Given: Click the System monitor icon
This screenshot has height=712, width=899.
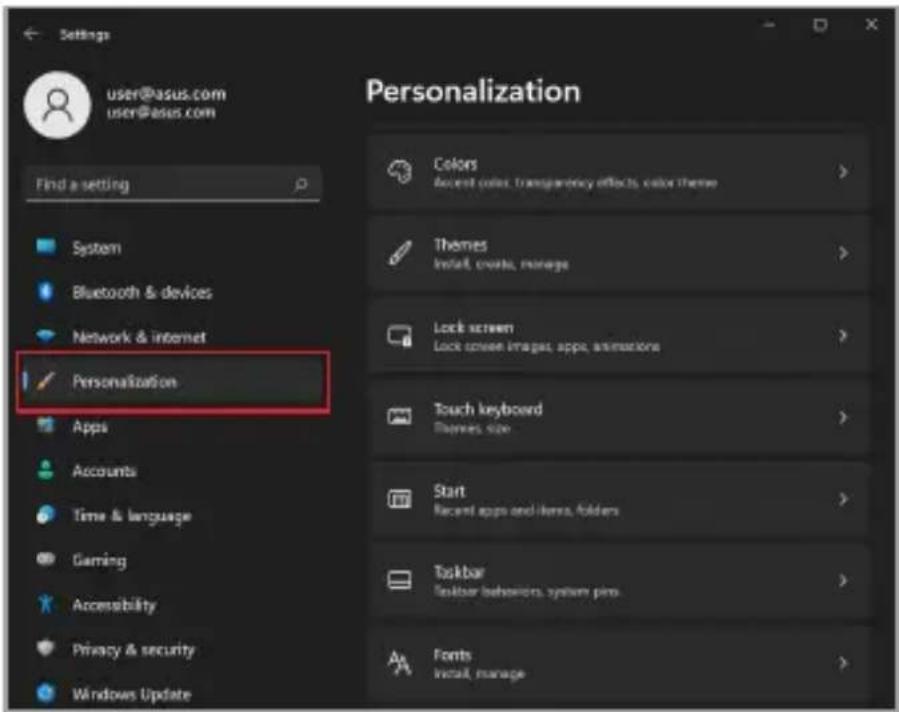Looking at the screenshot, I should [46, 247].
